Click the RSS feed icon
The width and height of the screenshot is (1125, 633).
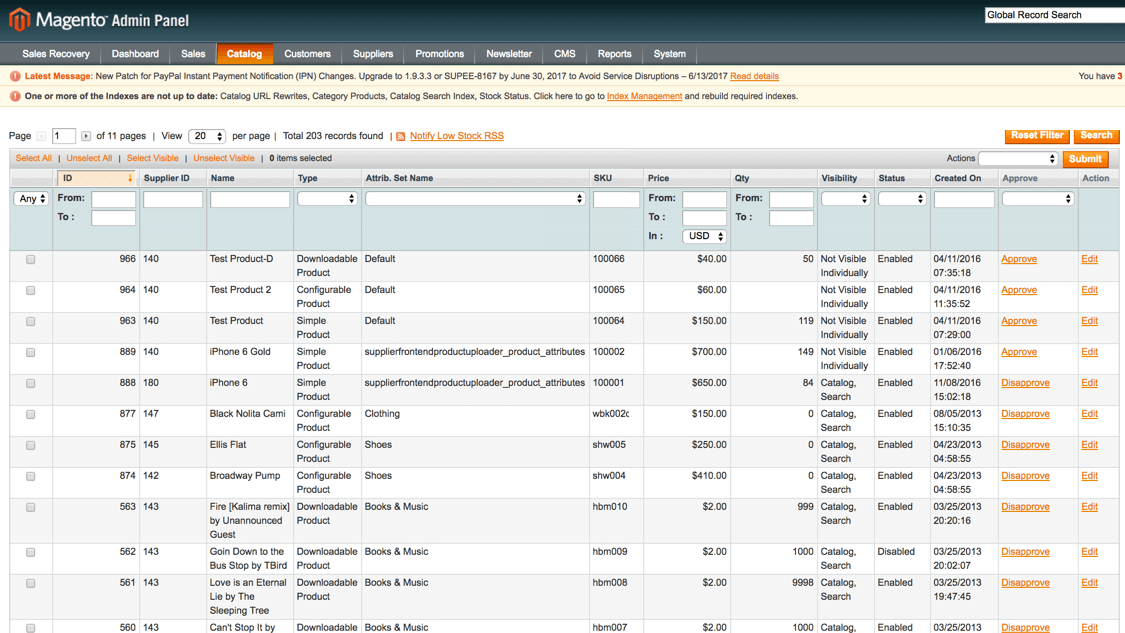401,136
